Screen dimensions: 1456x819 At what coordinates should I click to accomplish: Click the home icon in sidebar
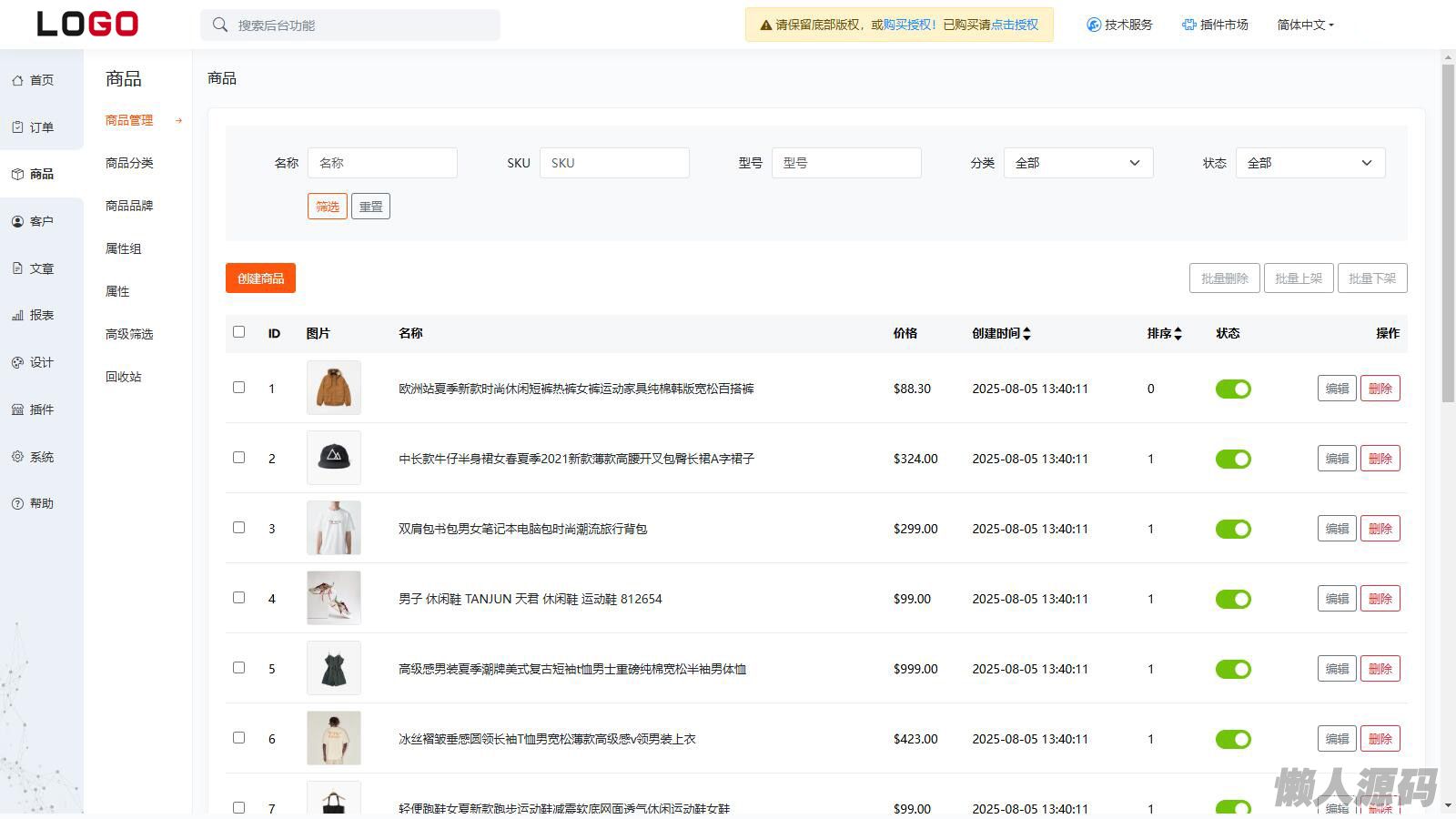[17, 80]
